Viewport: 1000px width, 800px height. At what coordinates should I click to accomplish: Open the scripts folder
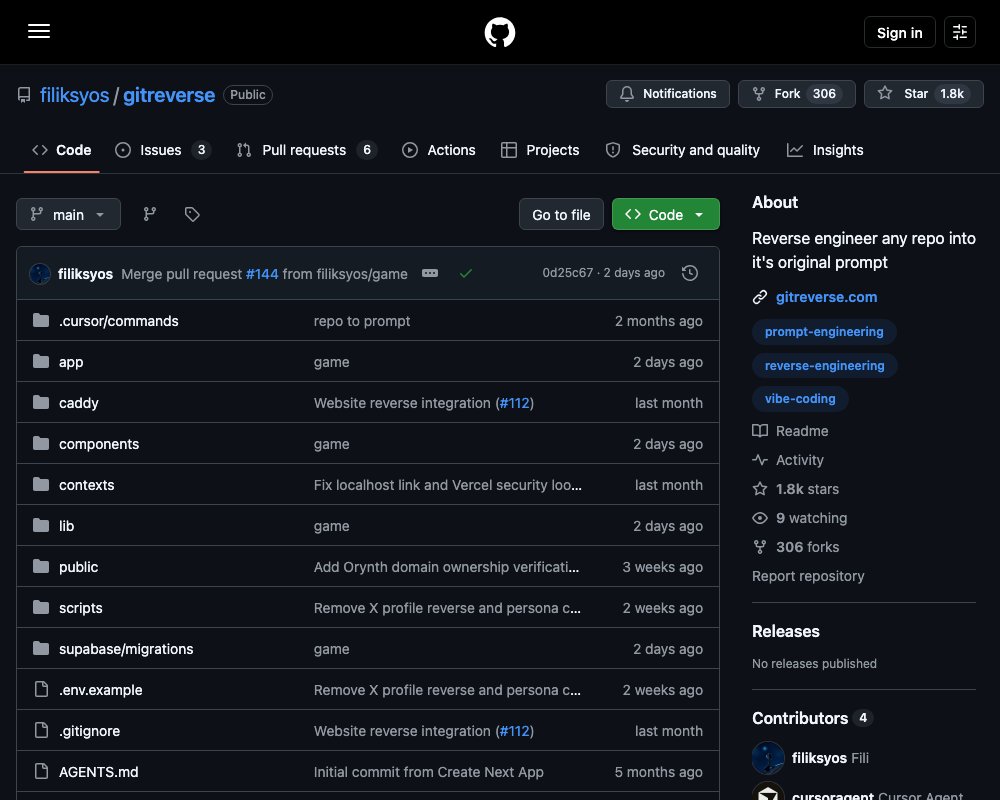[x=80, y=608]
